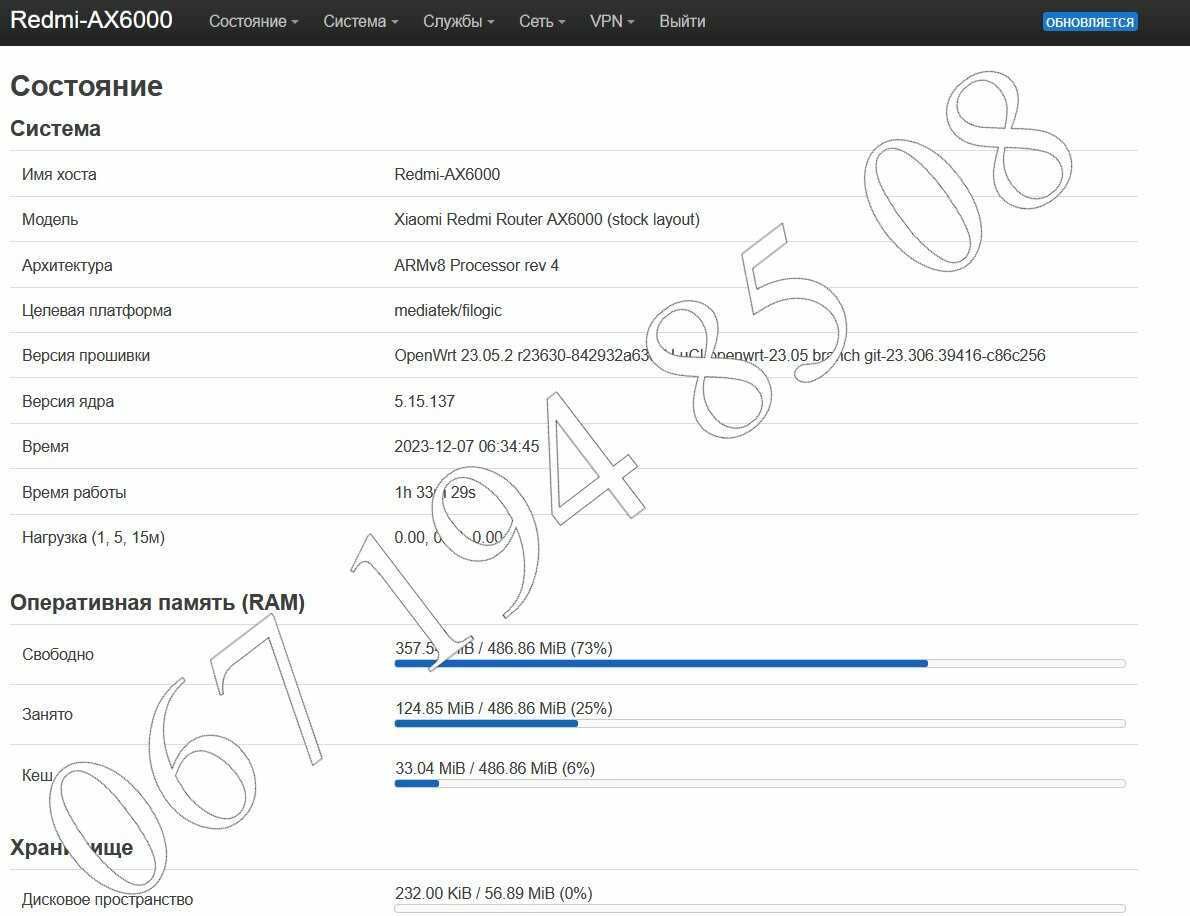Viewport: 1190px width, 916px height.
Task: Click the Свободно memory progress bar
Action: [760, 663]
